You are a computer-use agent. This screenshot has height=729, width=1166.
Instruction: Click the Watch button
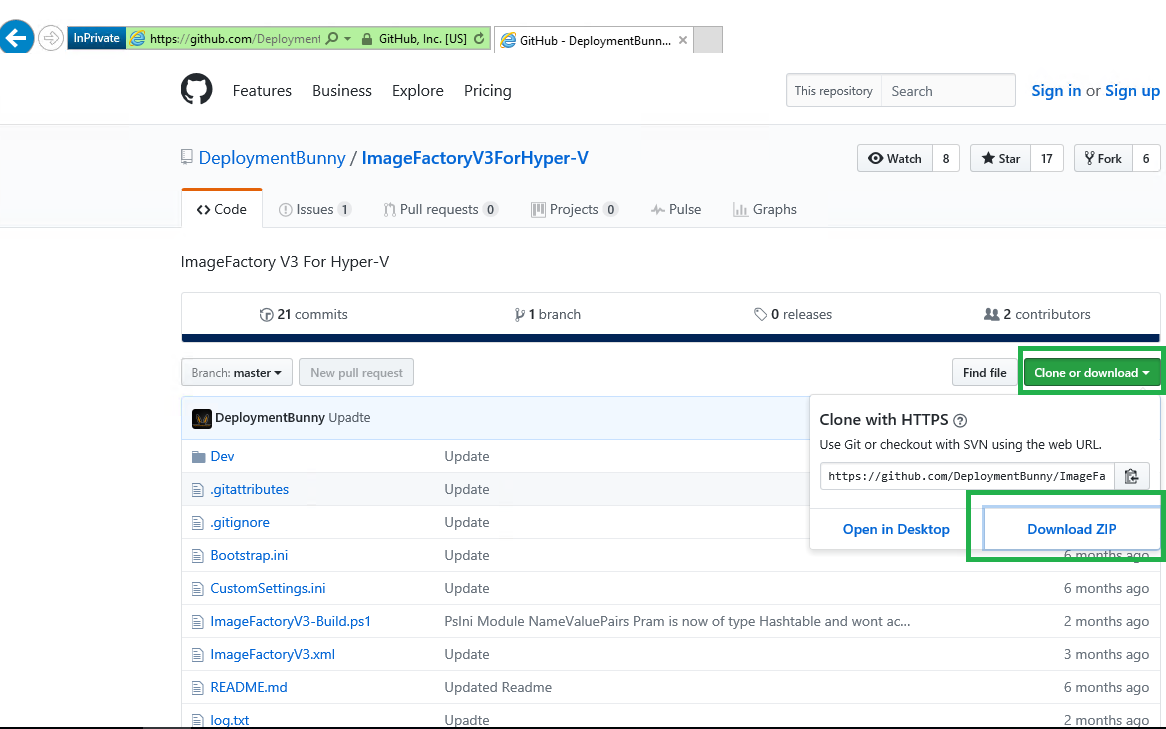(x=895, y=158)
